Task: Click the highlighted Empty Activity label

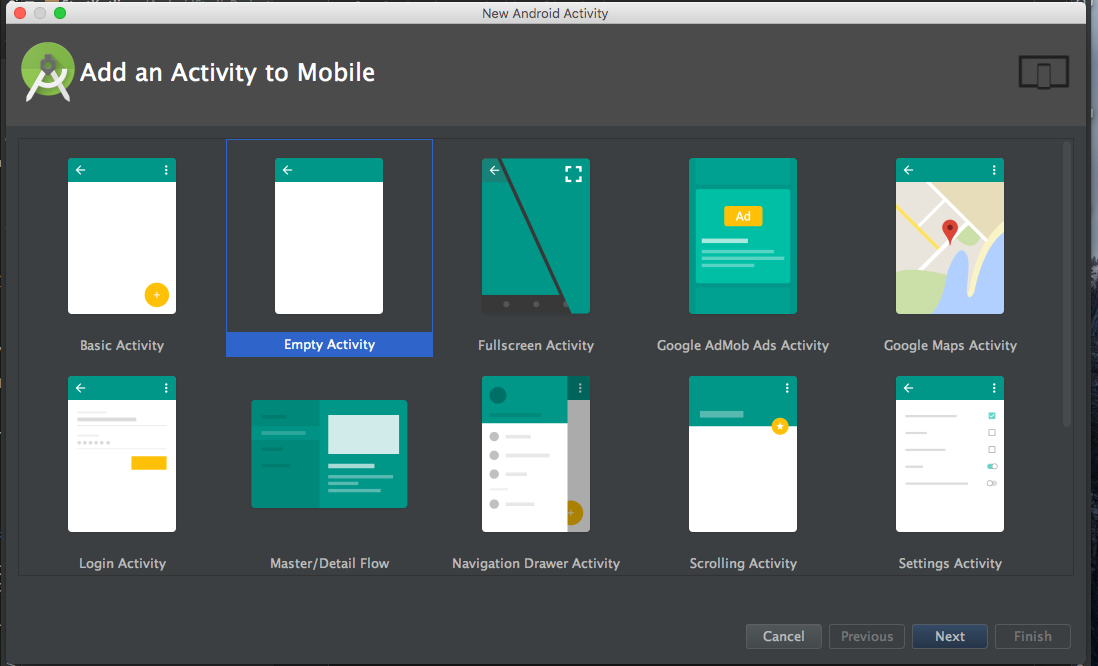Action: (329, 345)
